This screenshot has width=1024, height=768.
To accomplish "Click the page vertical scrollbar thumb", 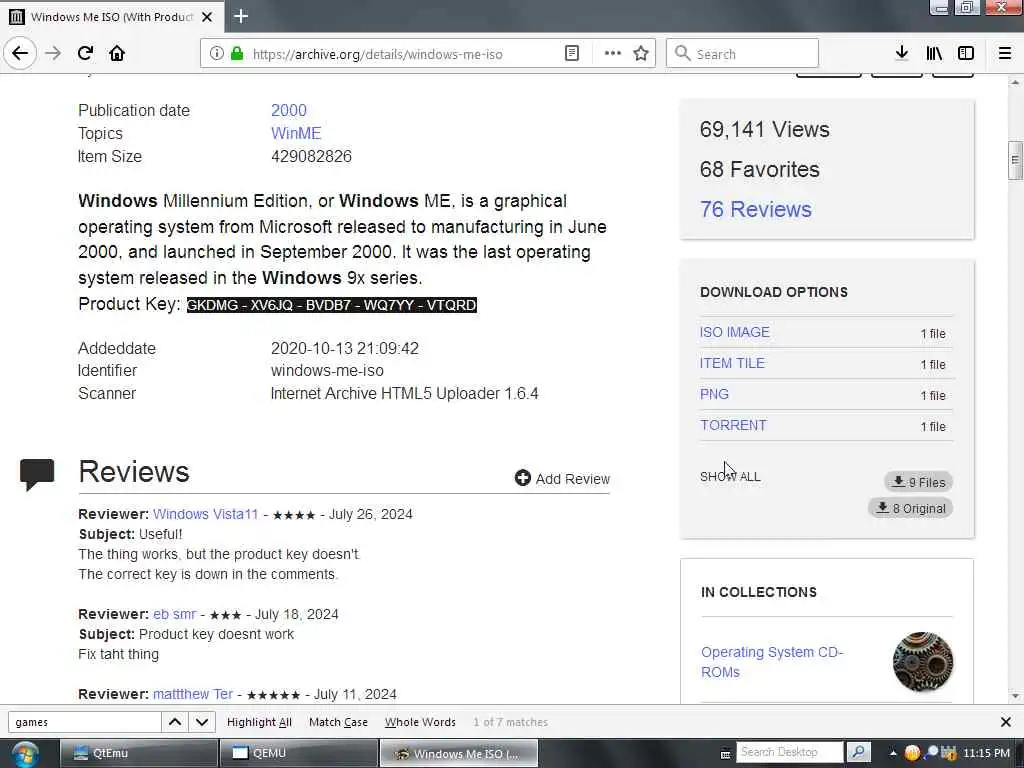I will (1015, 160).
